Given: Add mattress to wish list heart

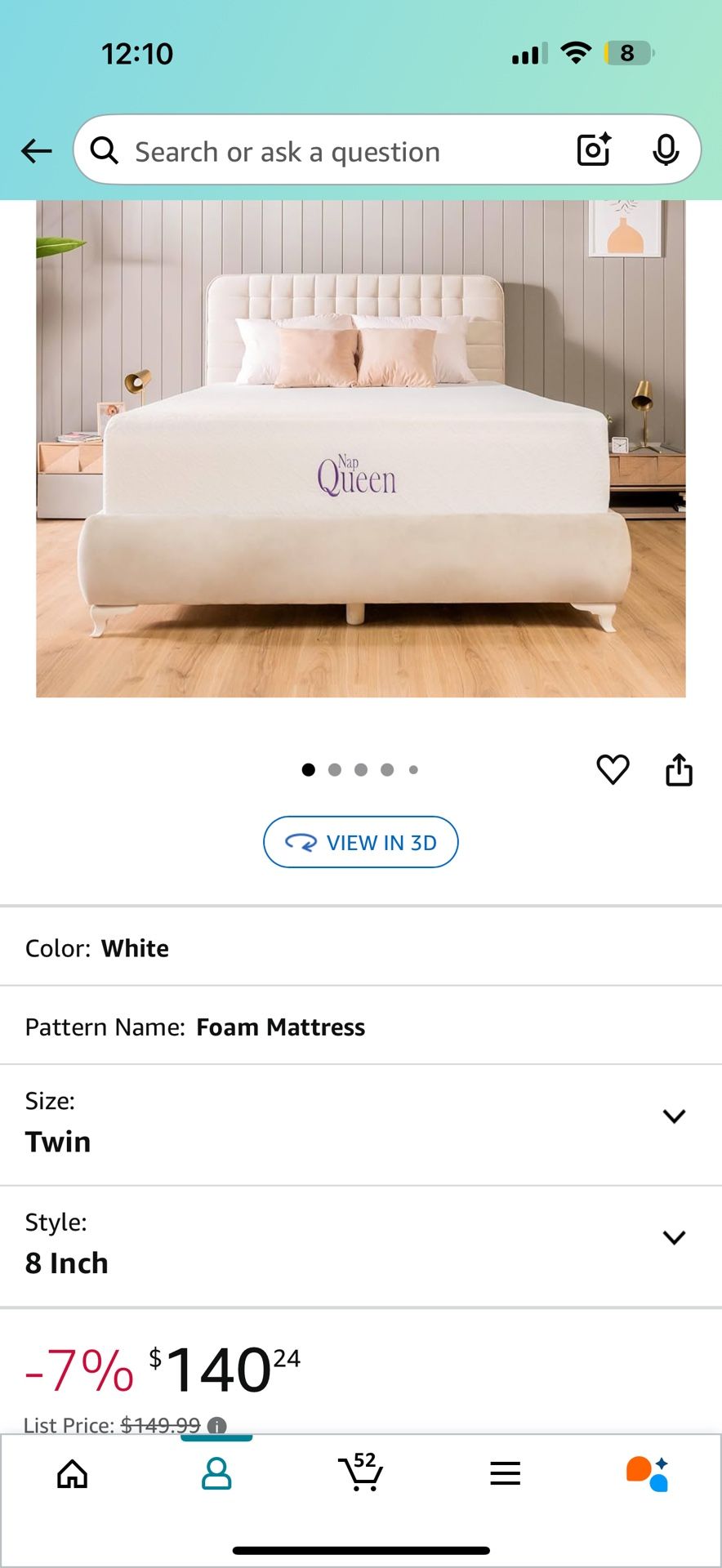Looking at the screenshot, I should pos(613,769).
